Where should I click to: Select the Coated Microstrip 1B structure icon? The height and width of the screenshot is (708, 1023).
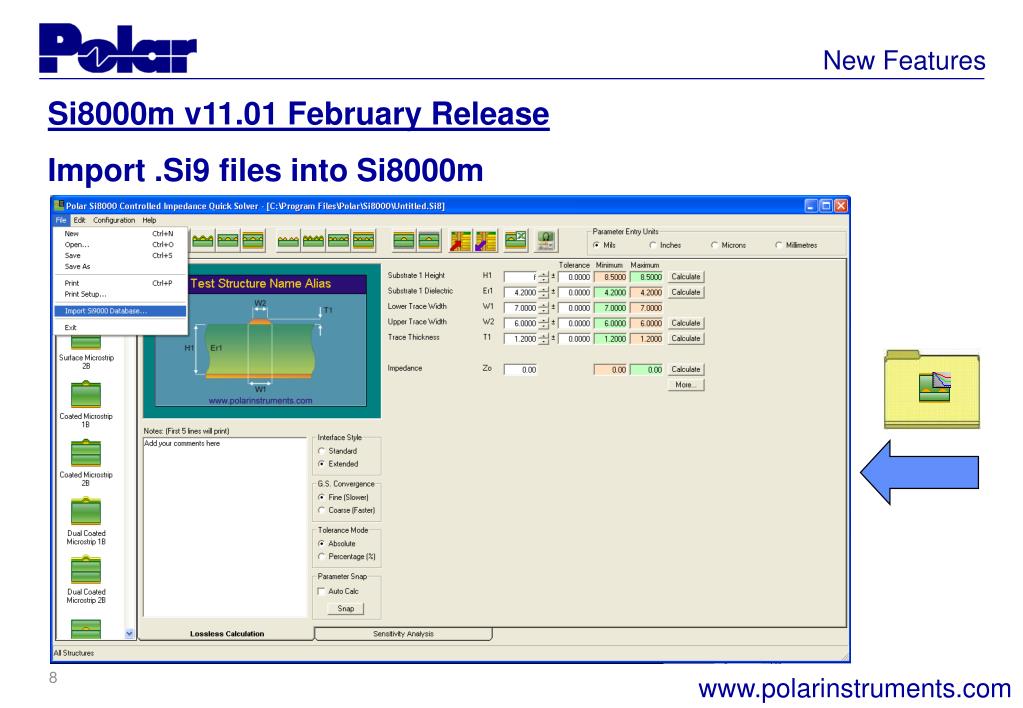[x=85, y=393]
